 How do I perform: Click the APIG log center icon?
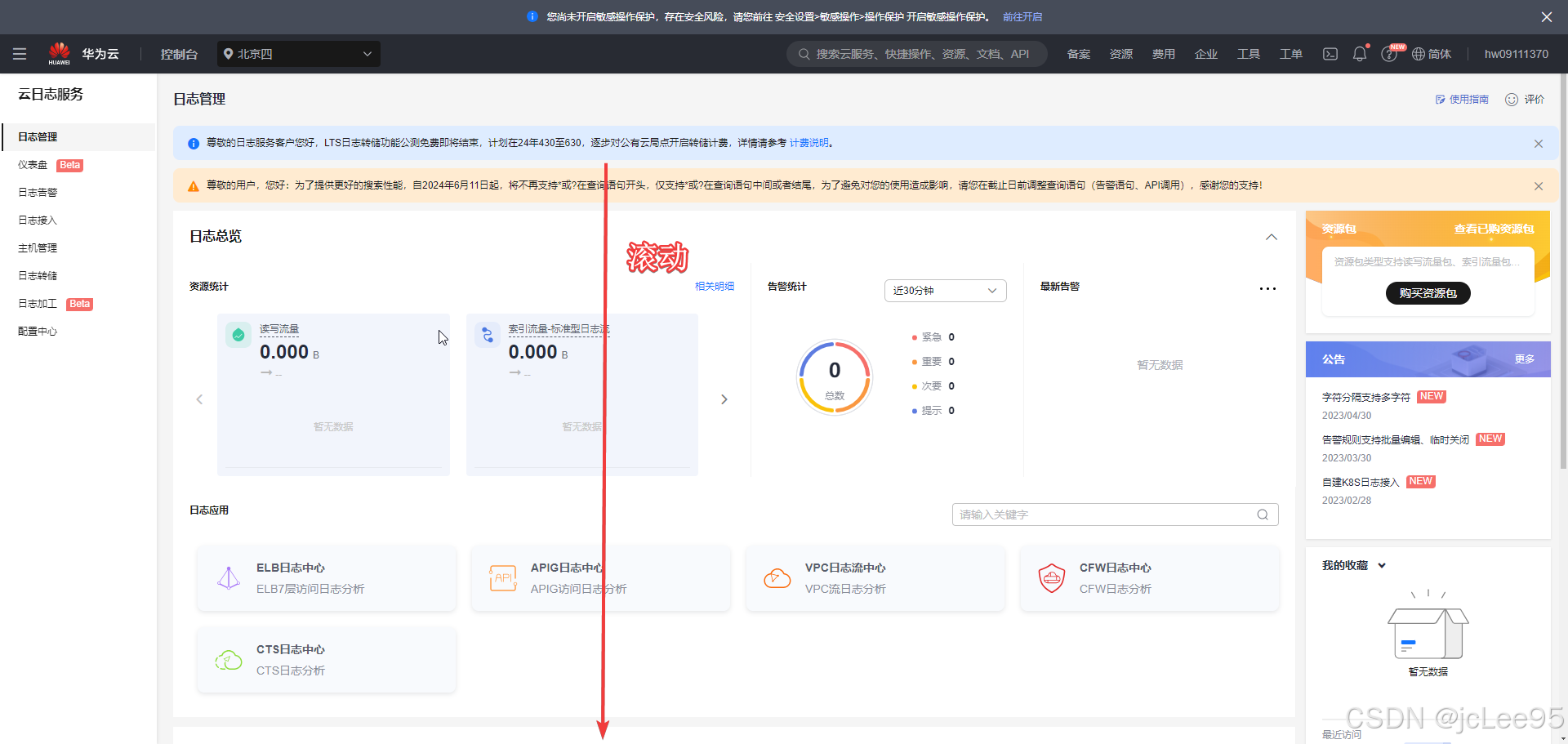coord(503,578)
